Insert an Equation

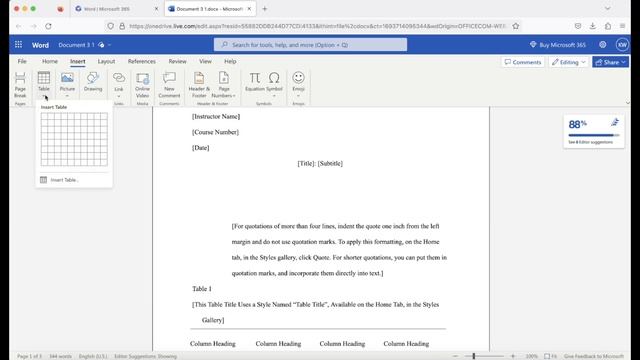(255, 82)
